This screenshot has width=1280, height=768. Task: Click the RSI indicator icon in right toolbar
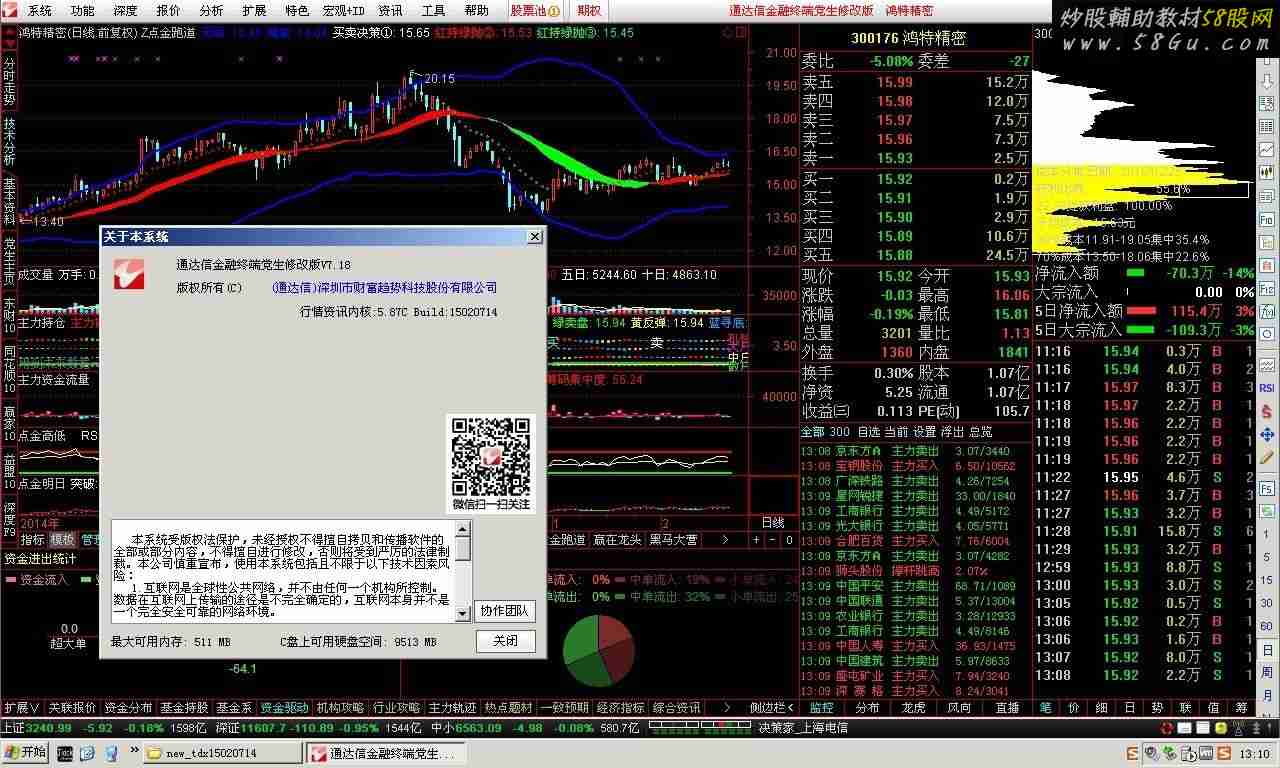(x=1266, y=388)
